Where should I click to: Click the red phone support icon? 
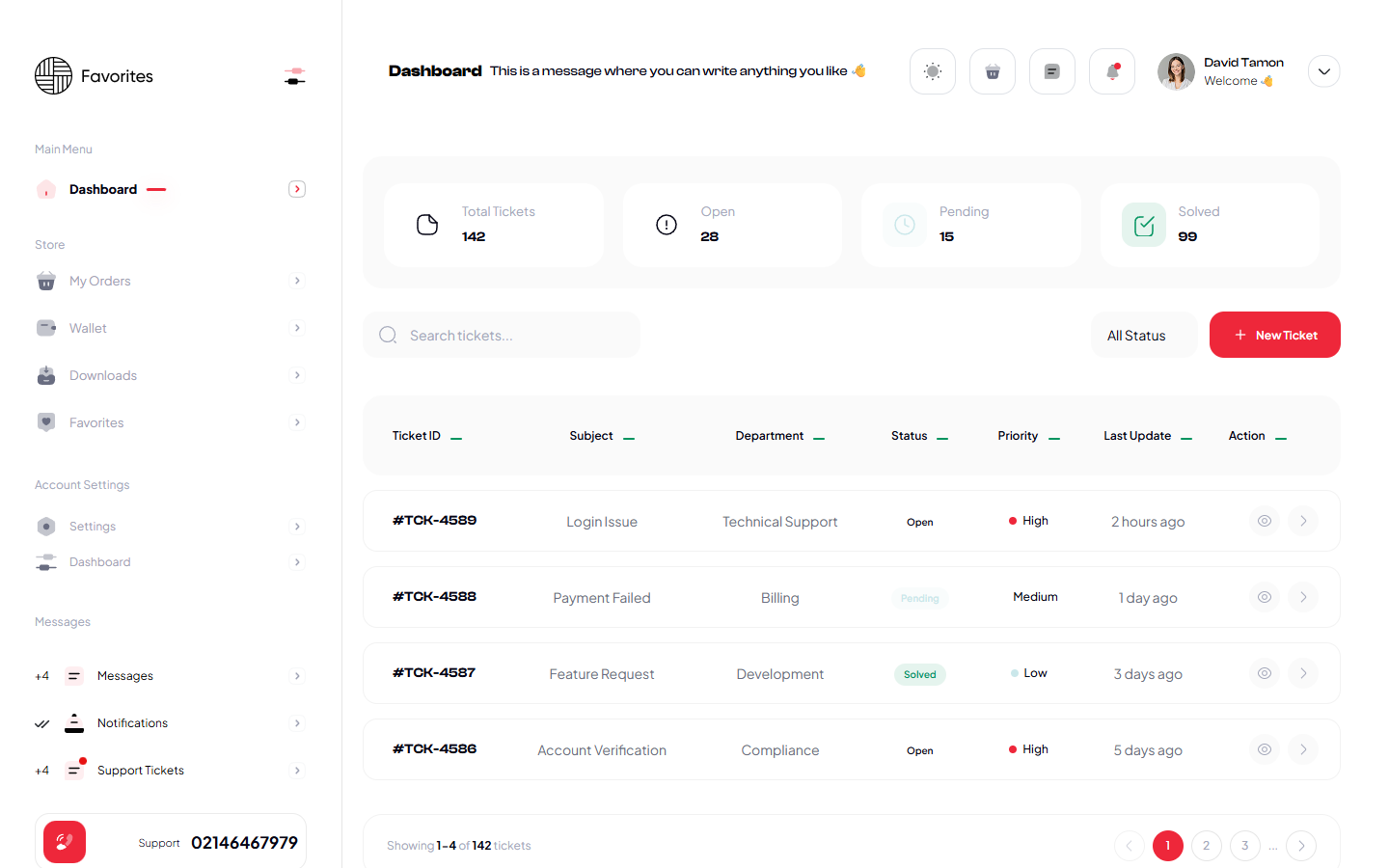coord(65,842)
